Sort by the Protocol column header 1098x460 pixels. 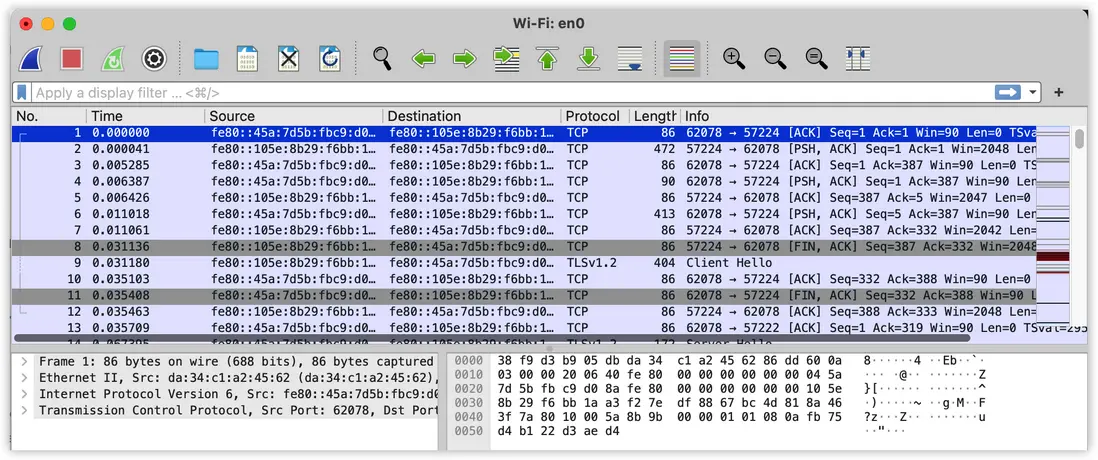coord(595,116)
